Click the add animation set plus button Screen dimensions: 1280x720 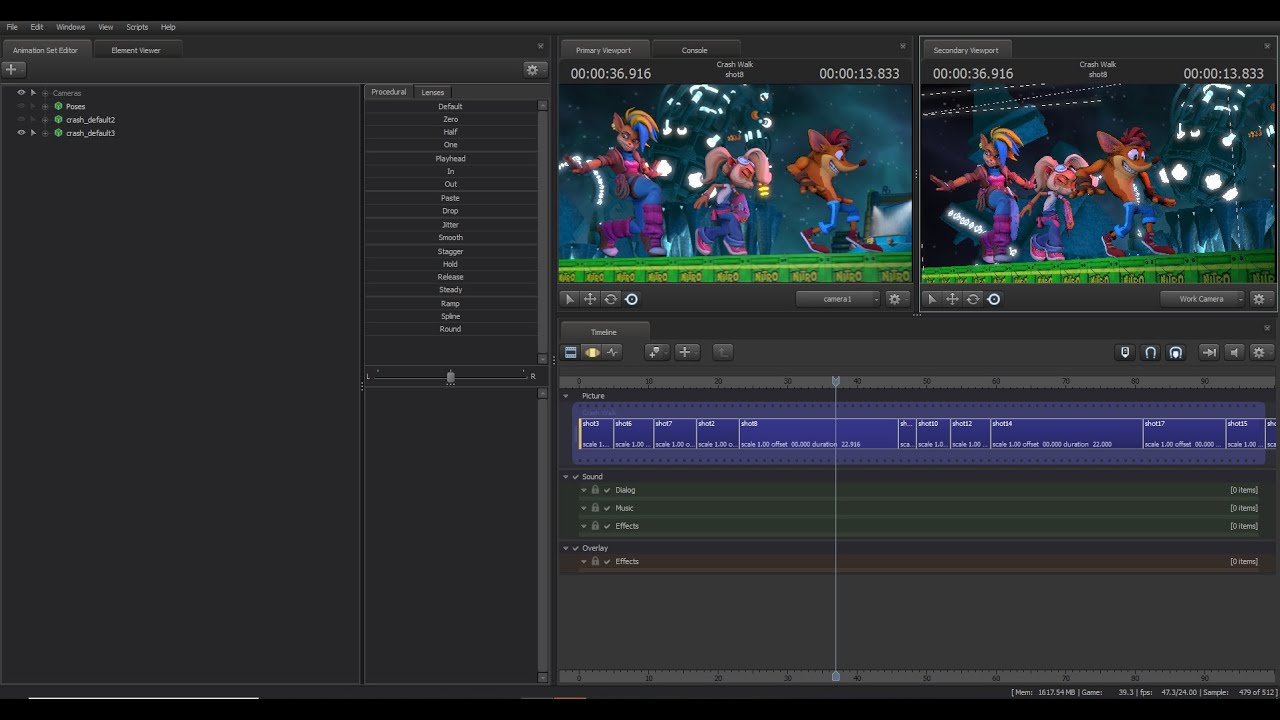(12, 69)
